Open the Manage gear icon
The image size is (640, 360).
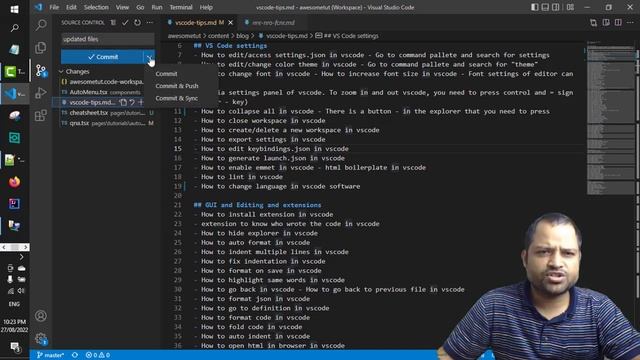(41, 338)
